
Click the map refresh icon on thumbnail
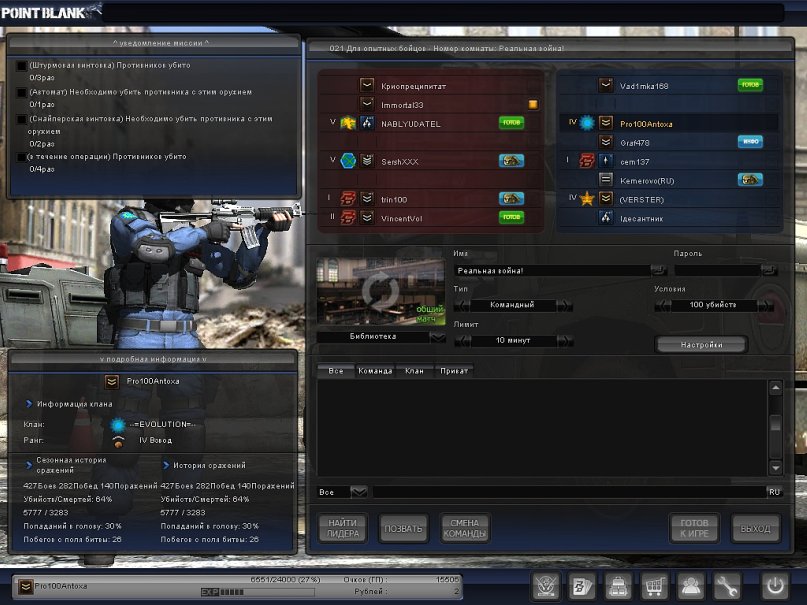tap(381, 292)
